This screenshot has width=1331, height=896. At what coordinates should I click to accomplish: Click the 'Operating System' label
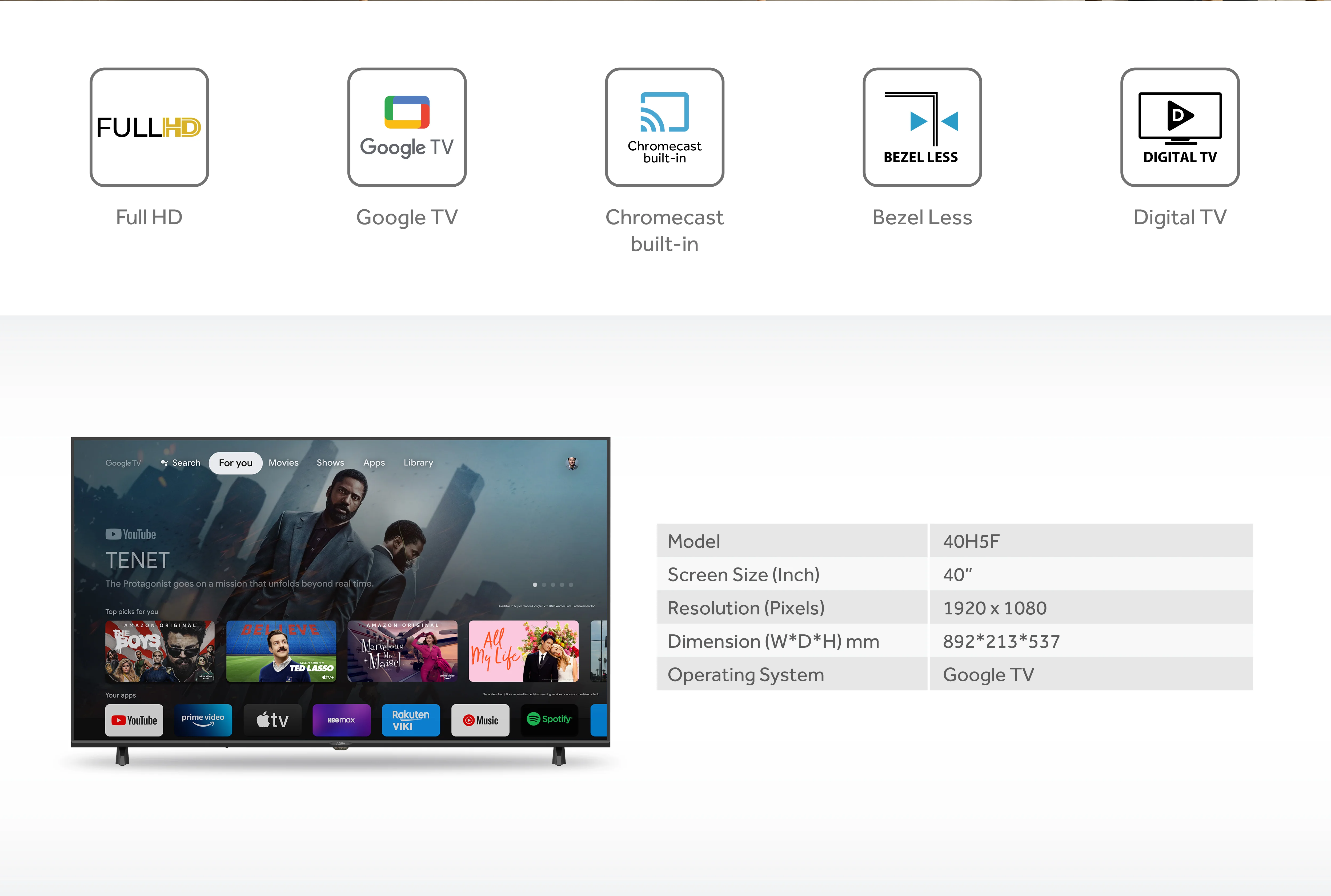click(746, 675)
